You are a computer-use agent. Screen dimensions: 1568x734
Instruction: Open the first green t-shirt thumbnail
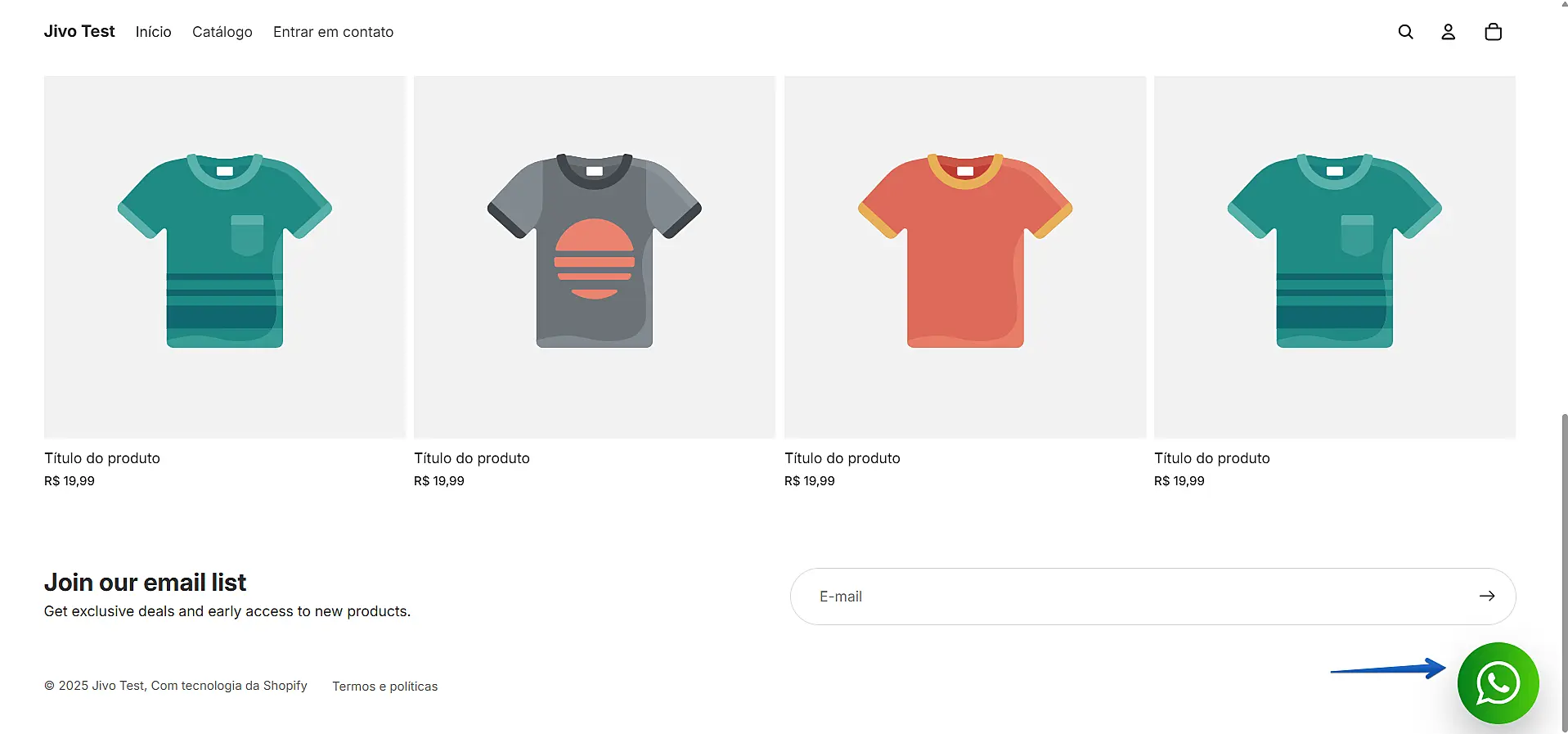click(225, 256)
